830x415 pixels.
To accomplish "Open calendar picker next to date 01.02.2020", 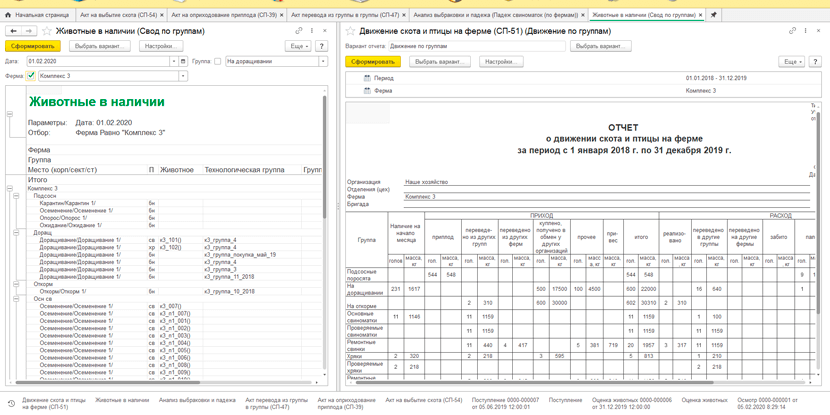I will click(183, 61).
